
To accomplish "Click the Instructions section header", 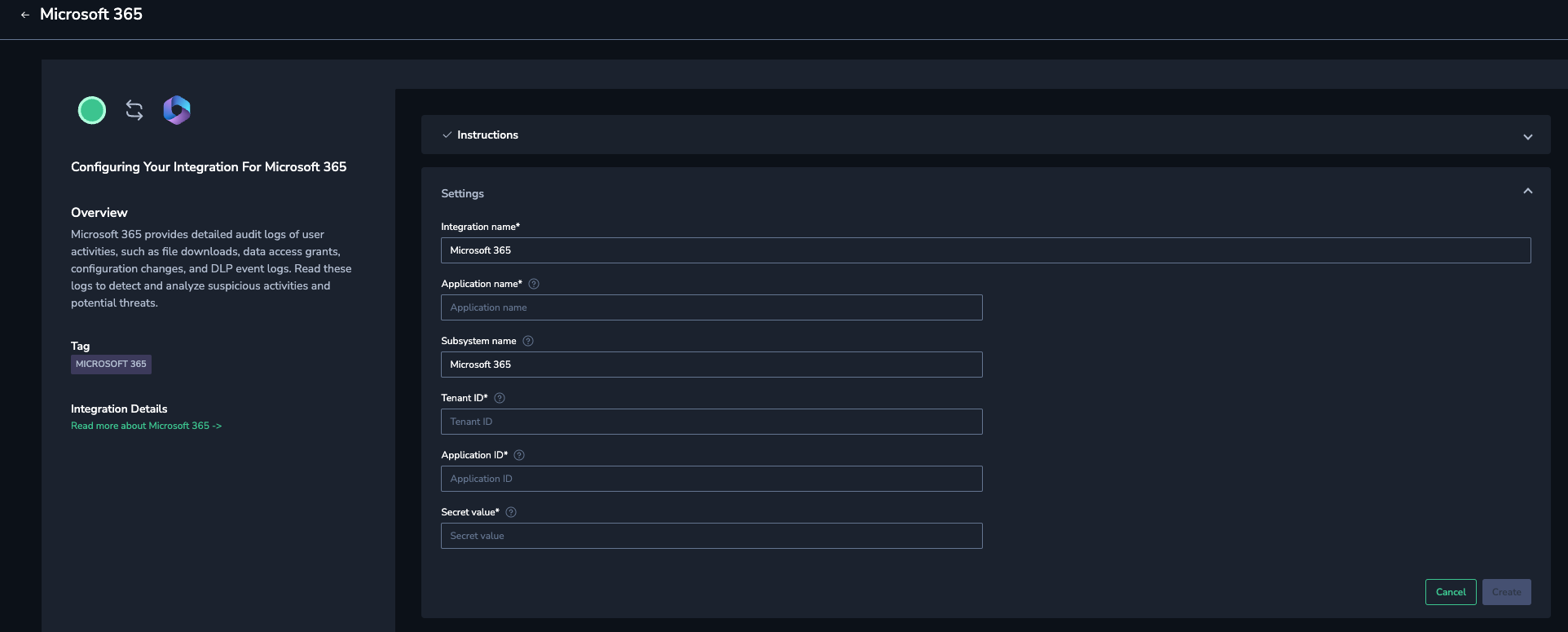I will pyautogui.click(x=985, y=135).
